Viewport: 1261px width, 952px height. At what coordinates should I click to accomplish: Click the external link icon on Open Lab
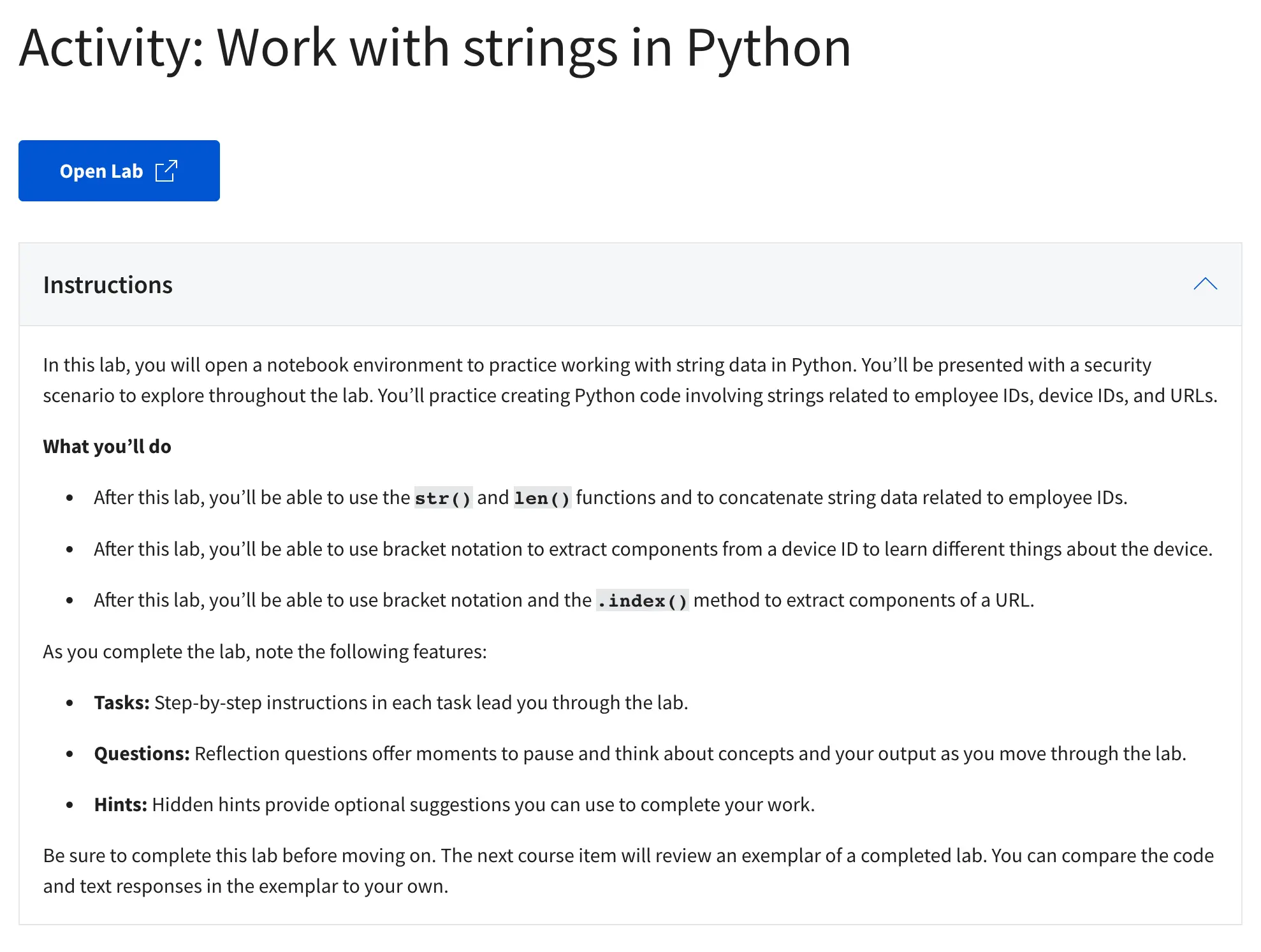(x=166, y=171)
